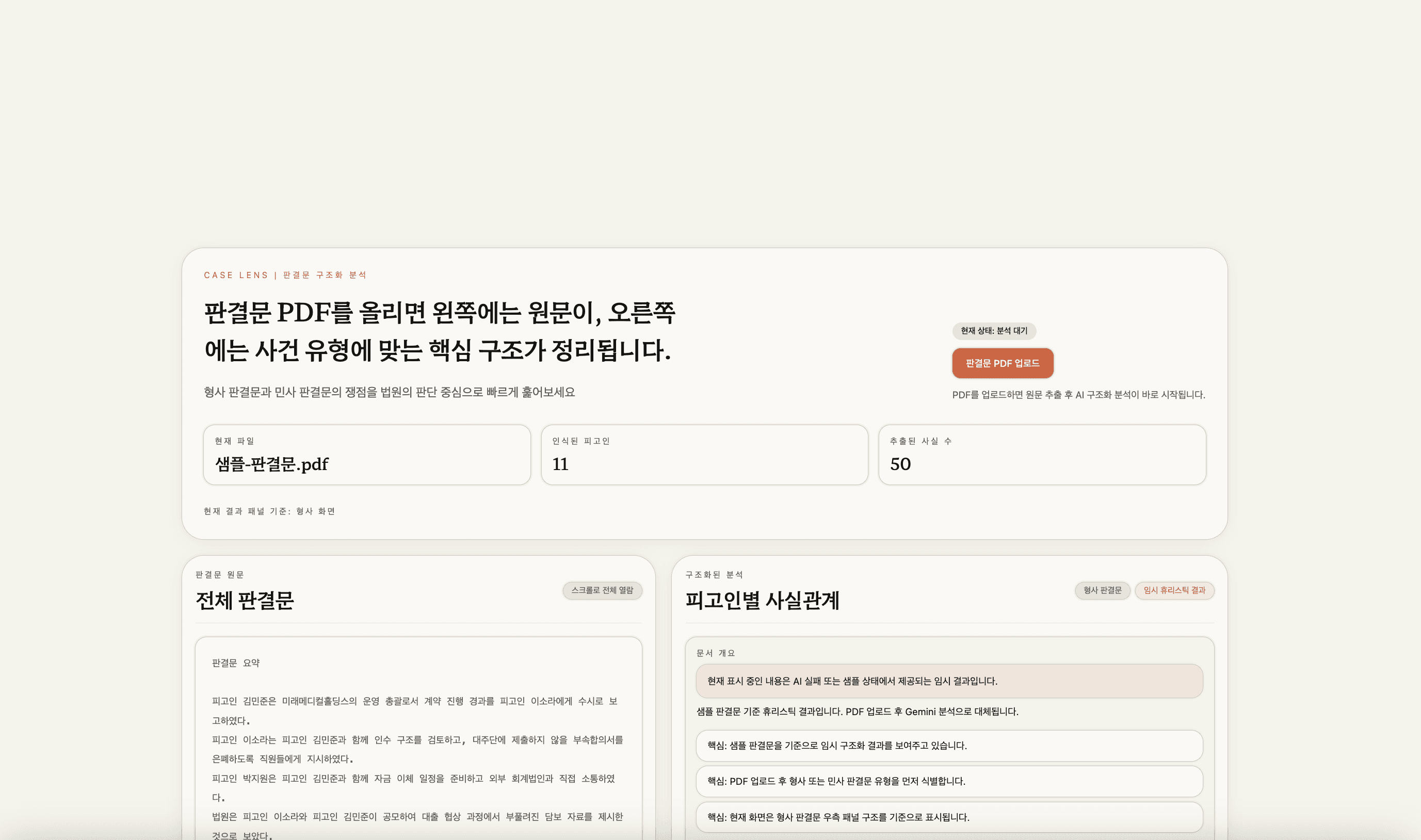
Task: Click the 핵심: 현재 화면은 형사 판결문 row
Action: pyautogui.click(x=949, y=817)
